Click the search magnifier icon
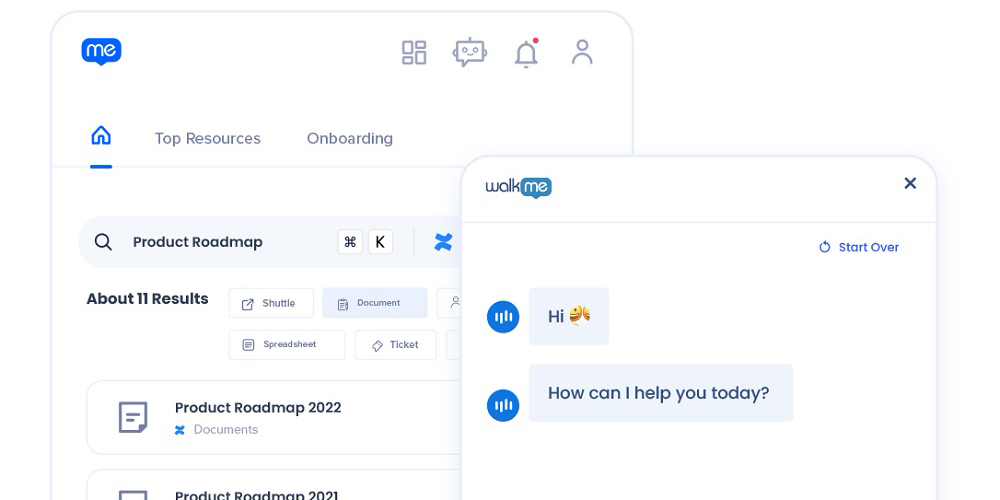The image size is (1000, 500). tap(103, 242)
